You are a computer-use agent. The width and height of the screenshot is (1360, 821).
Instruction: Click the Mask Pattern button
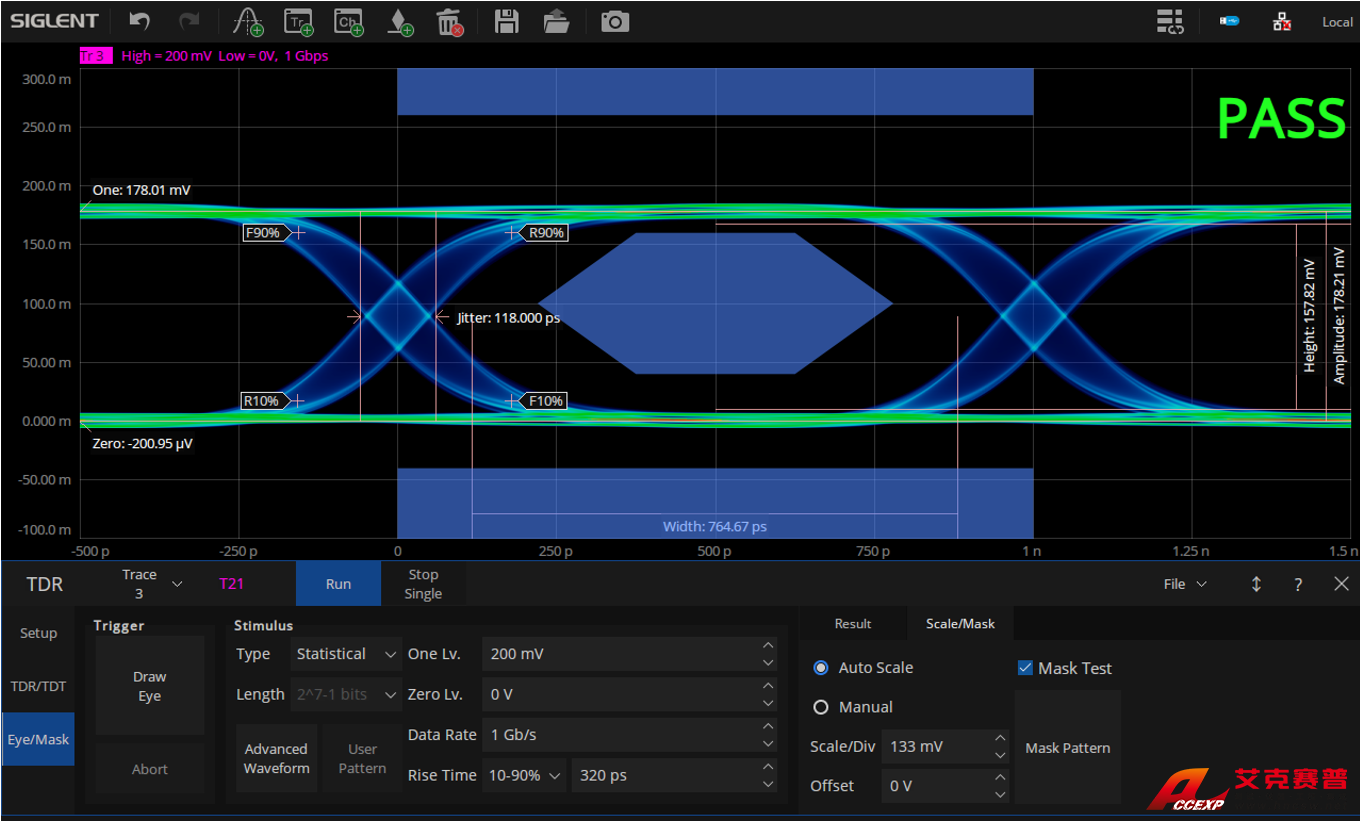(x=1067, y=748)
